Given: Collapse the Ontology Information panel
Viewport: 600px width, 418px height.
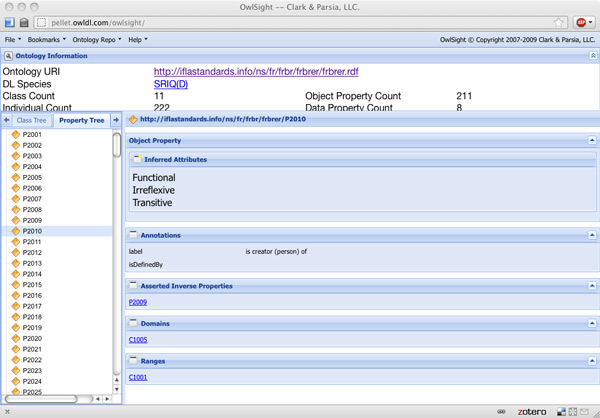Looking at the screenshot, I should coord(593,56).
